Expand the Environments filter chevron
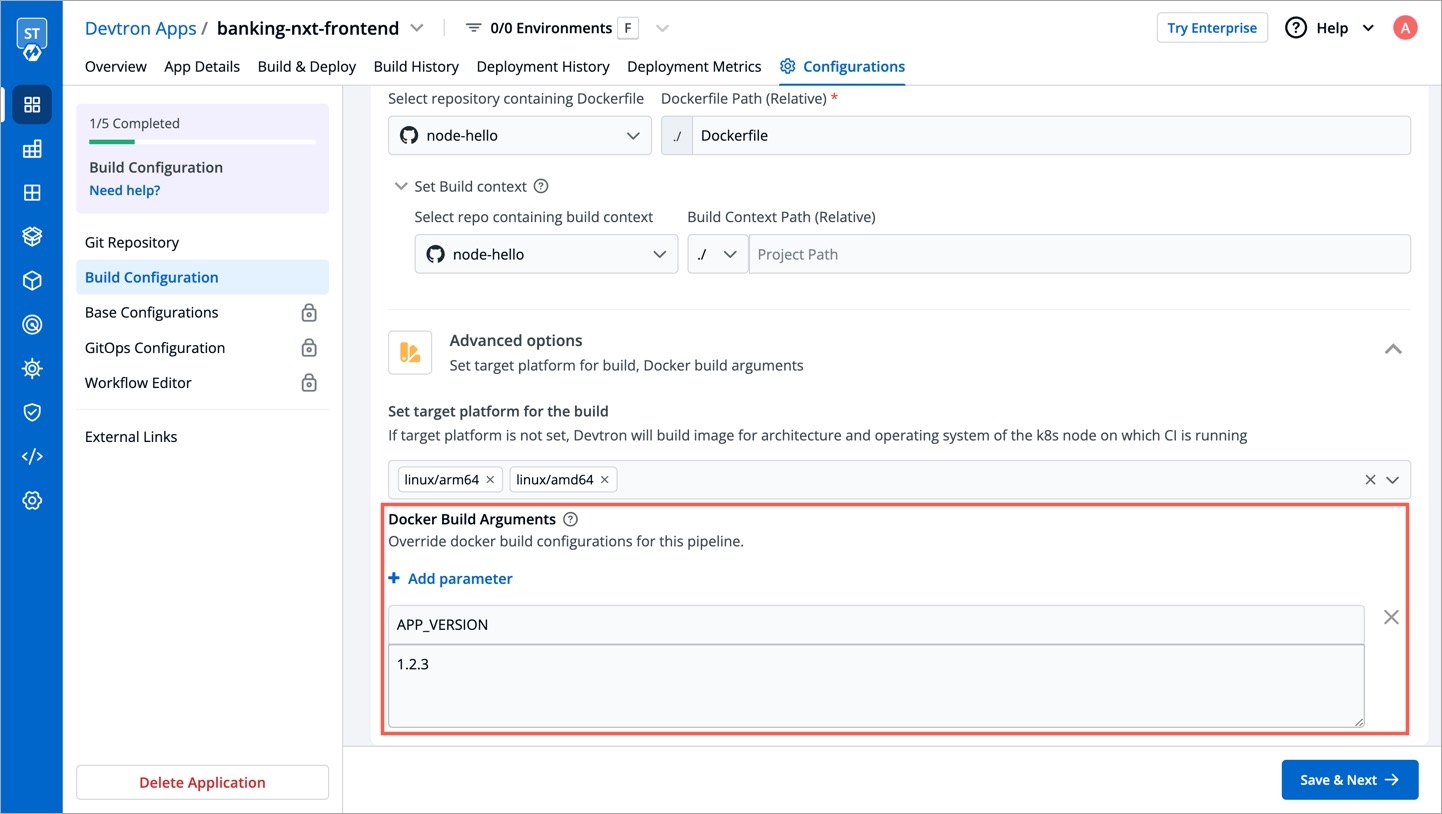Viewport: 1442px width, 814px height. [661, 28]
